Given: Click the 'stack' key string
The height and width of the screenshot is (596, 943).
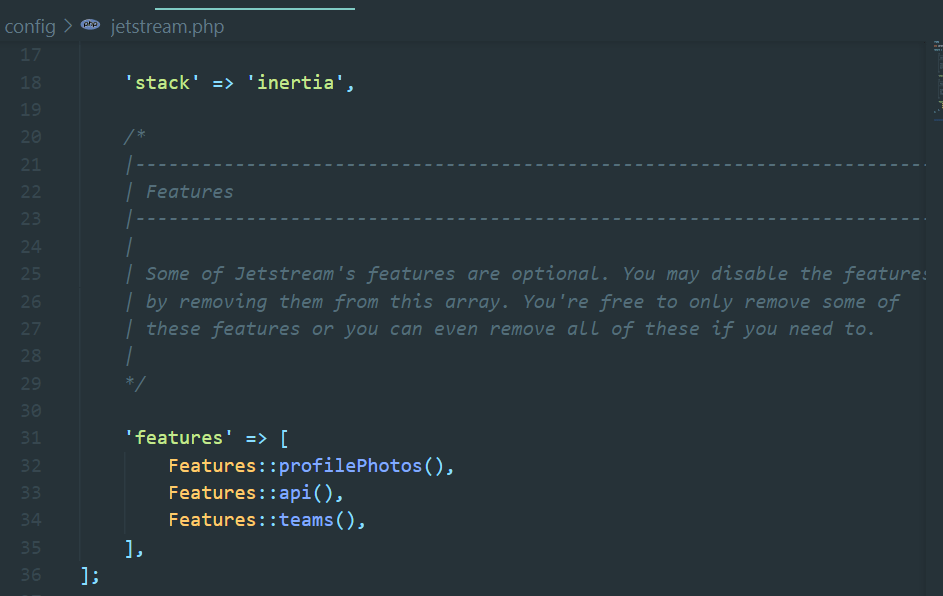Looking at the screenshot, I should pos(162,82).
